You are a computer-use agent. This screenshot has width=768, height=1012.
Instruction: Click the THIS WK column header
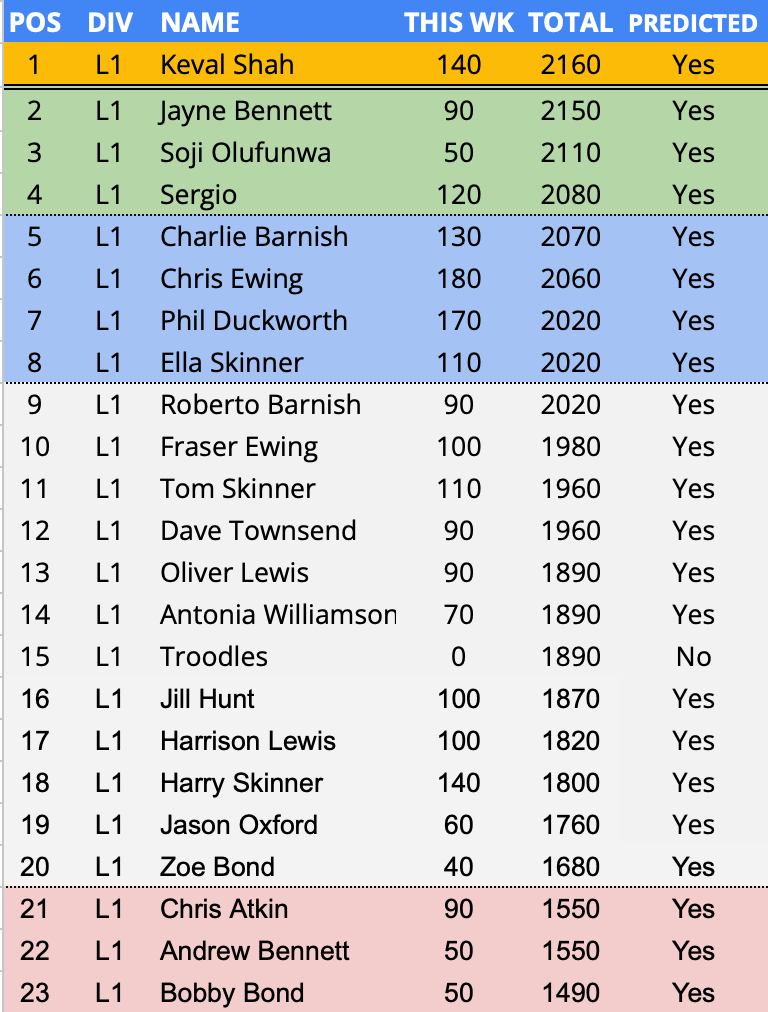[x=459, y=23]
